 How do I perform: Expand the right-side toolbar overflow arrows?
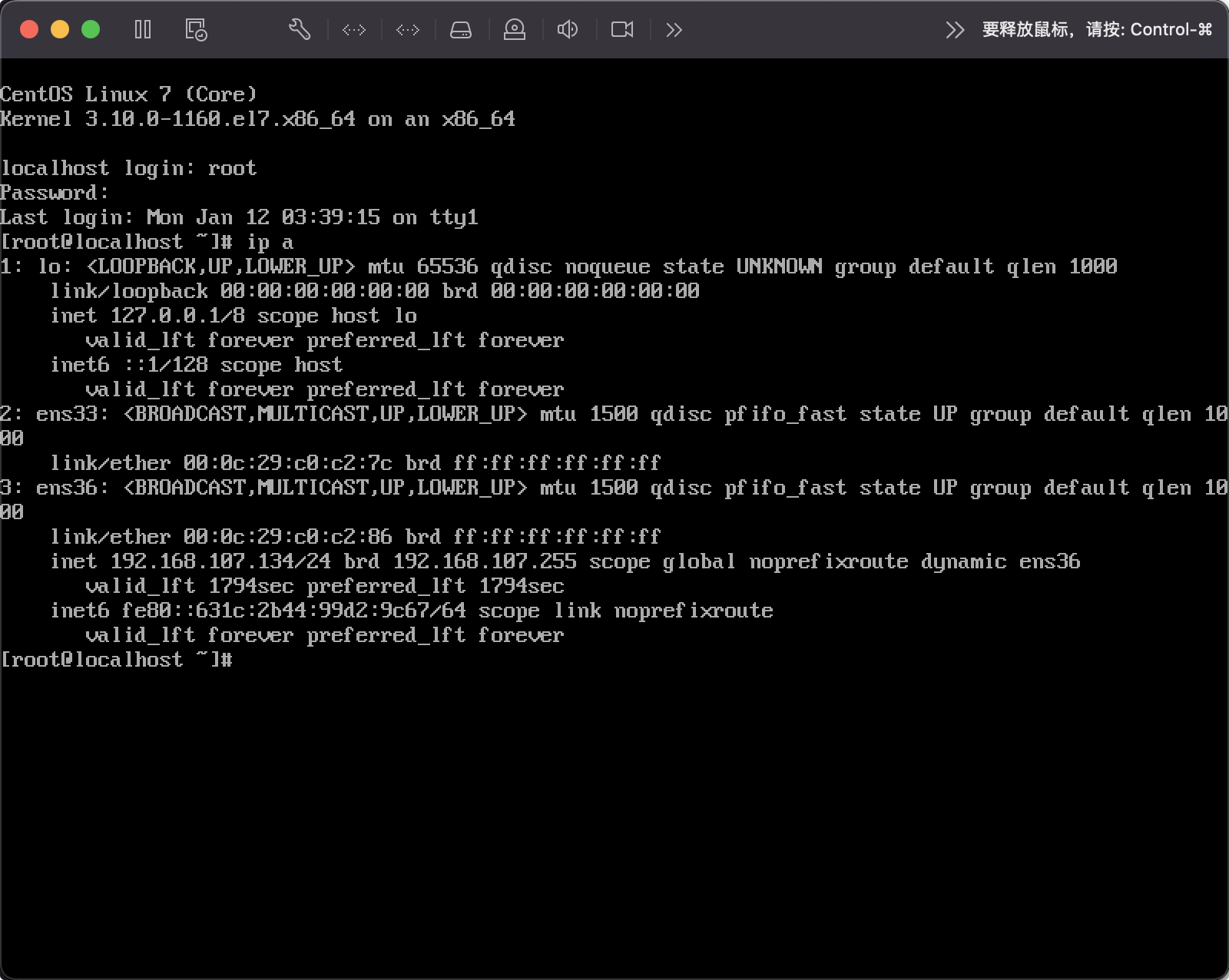955,30
